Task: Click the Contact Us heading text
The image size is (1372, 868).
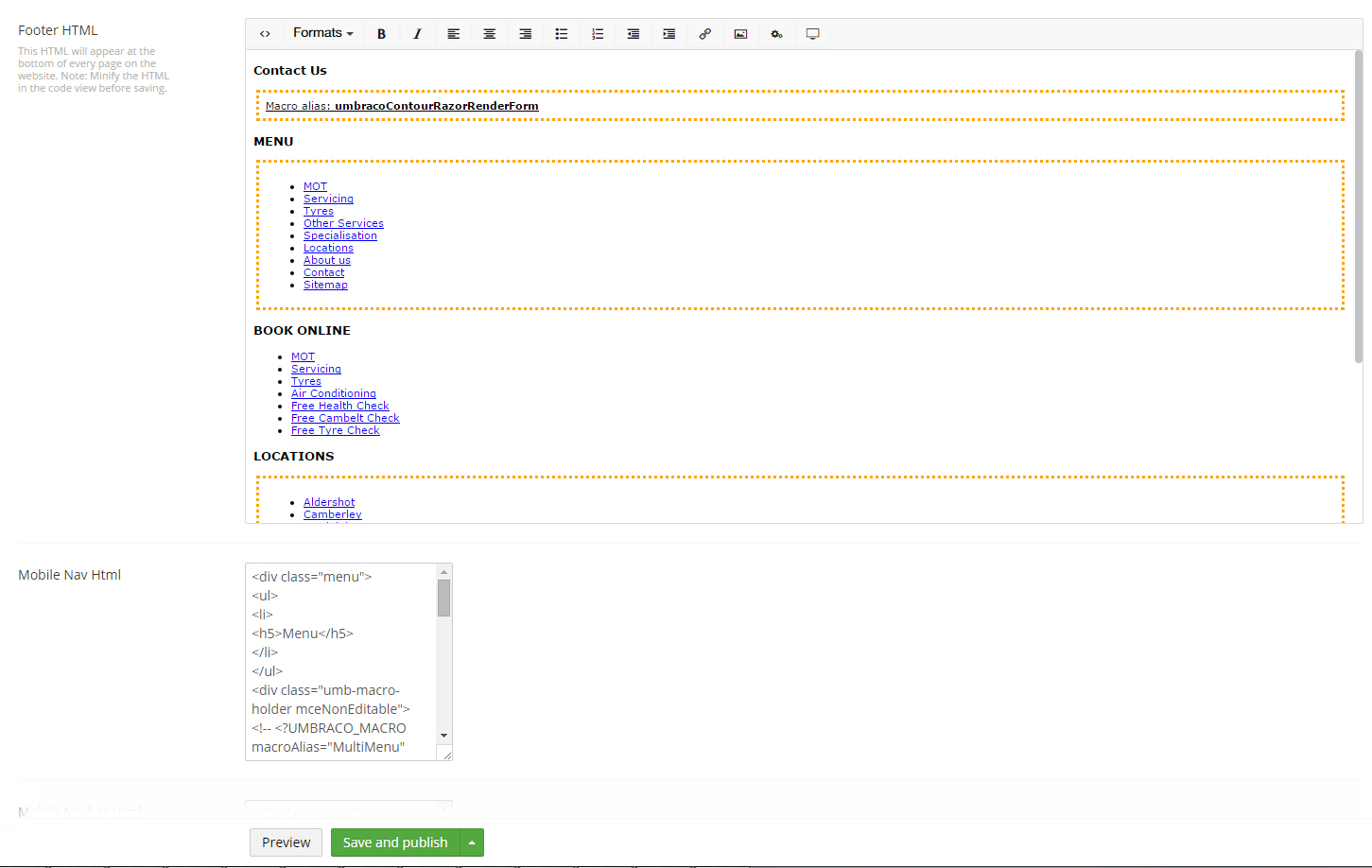Action: tap(290, 71)
